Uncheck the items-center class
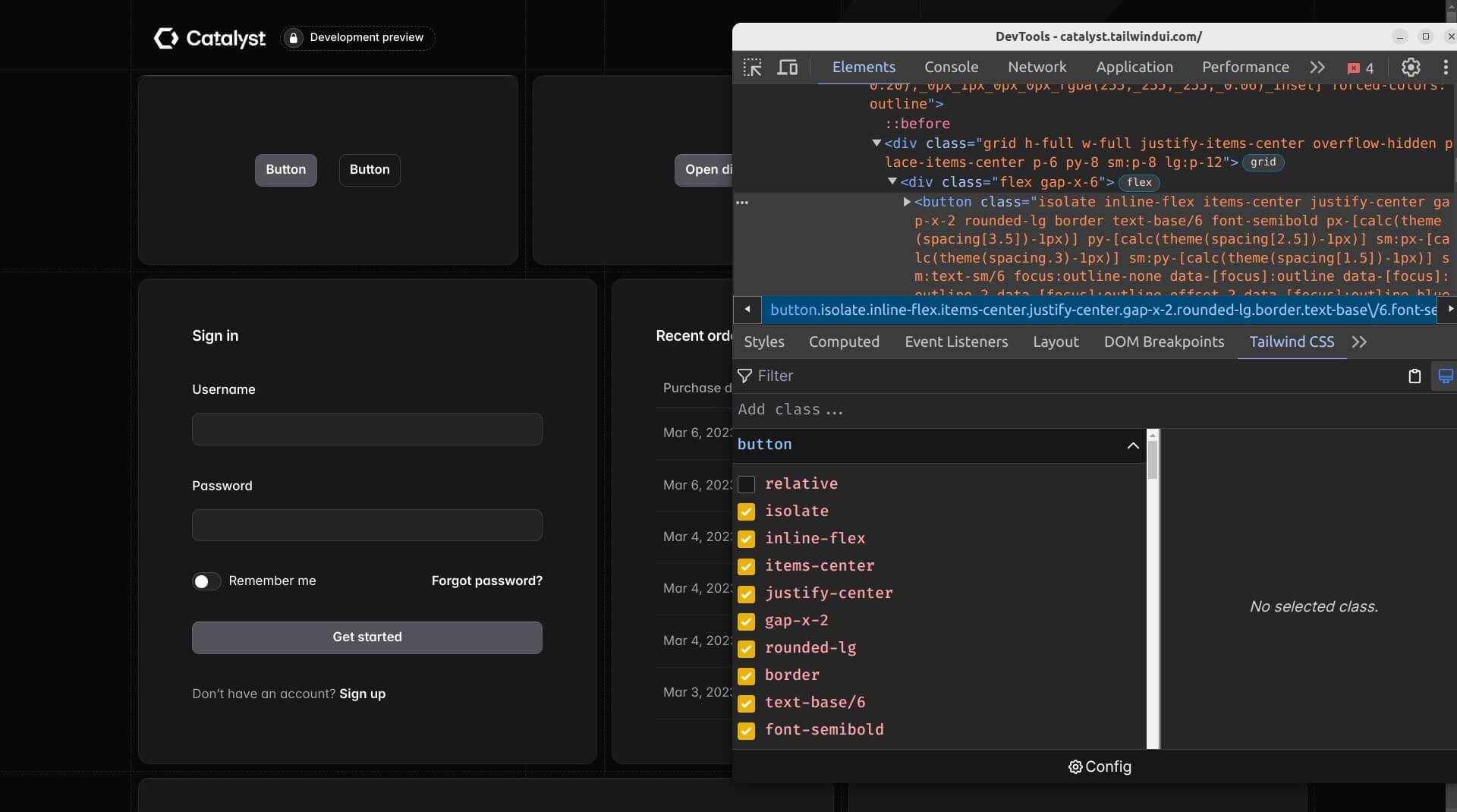The width and height of the screenshot is (1457, 812). pos(746,566)
